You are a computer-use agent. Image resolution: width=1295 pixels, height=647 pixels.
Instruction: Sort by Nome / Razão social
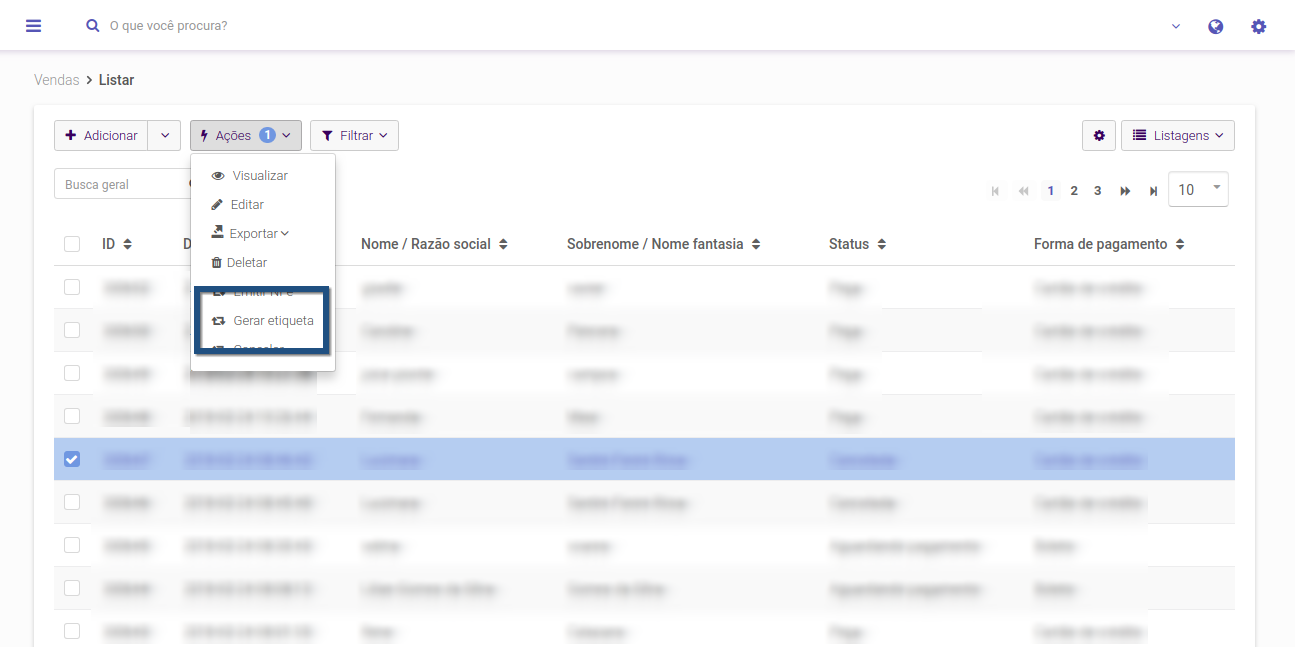(x=434, y=244)
